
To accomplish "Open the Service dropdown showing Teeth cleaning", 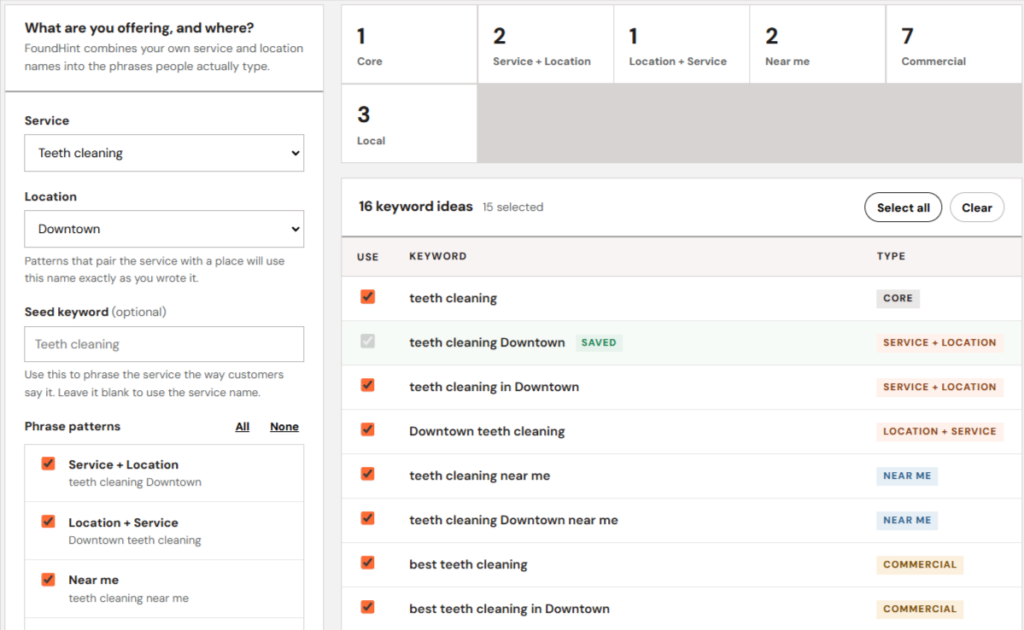I will 164,153.
